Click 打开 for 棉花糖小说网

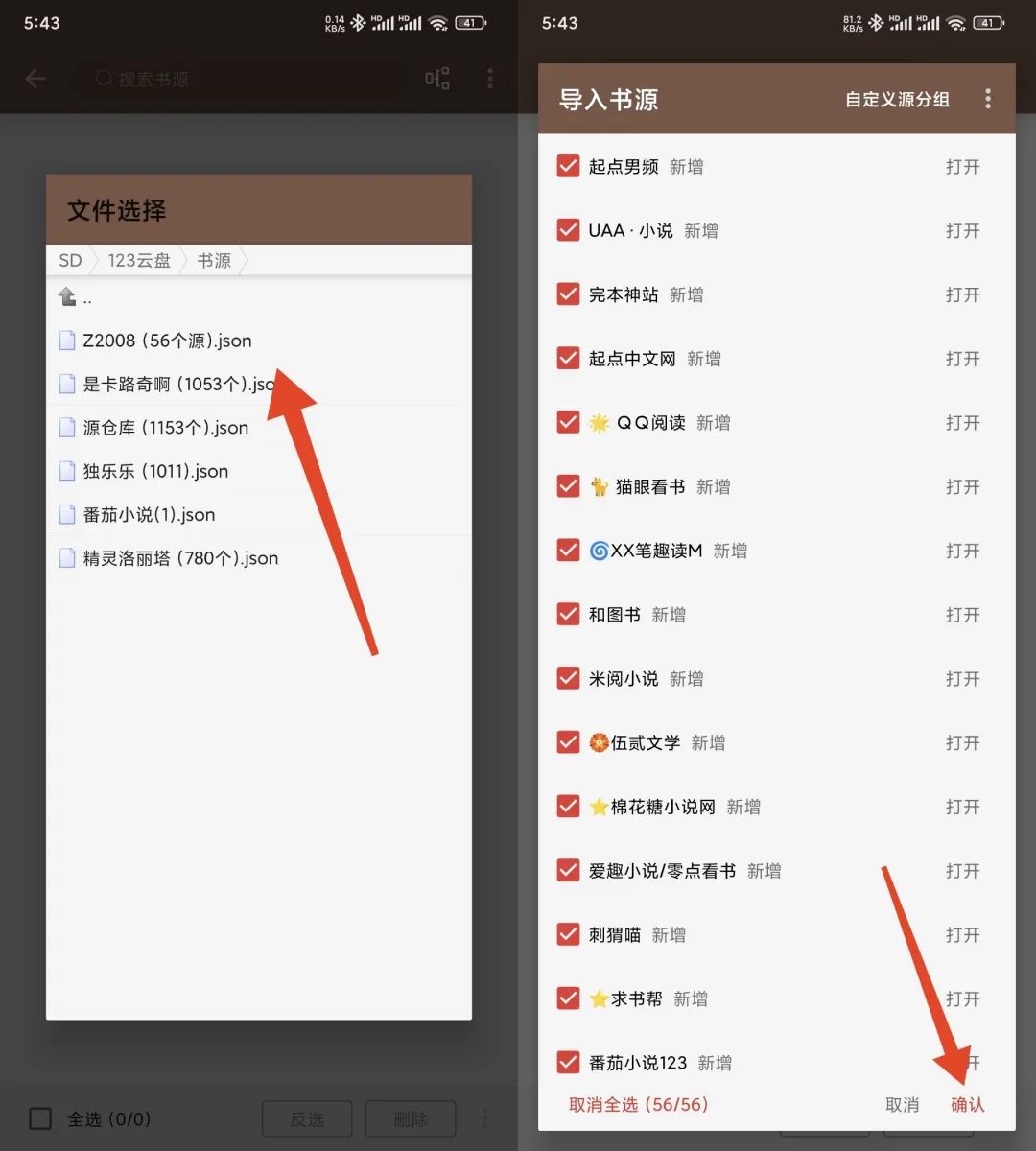click(962, 807)
